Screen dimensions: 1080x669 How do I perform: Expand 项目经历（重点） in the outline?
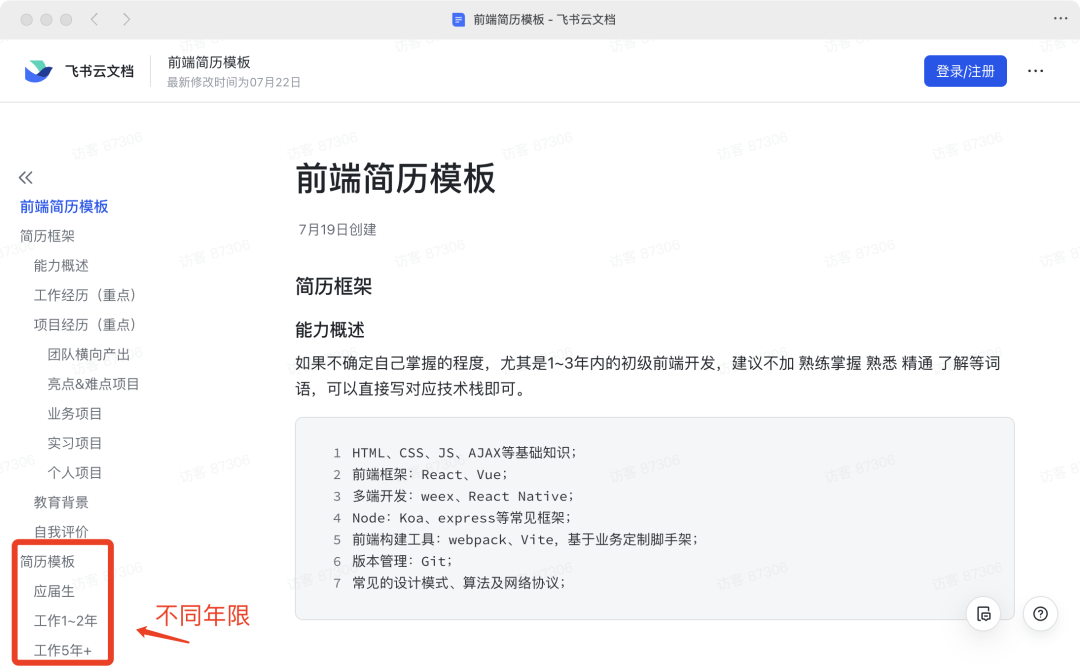coord(86,324)
